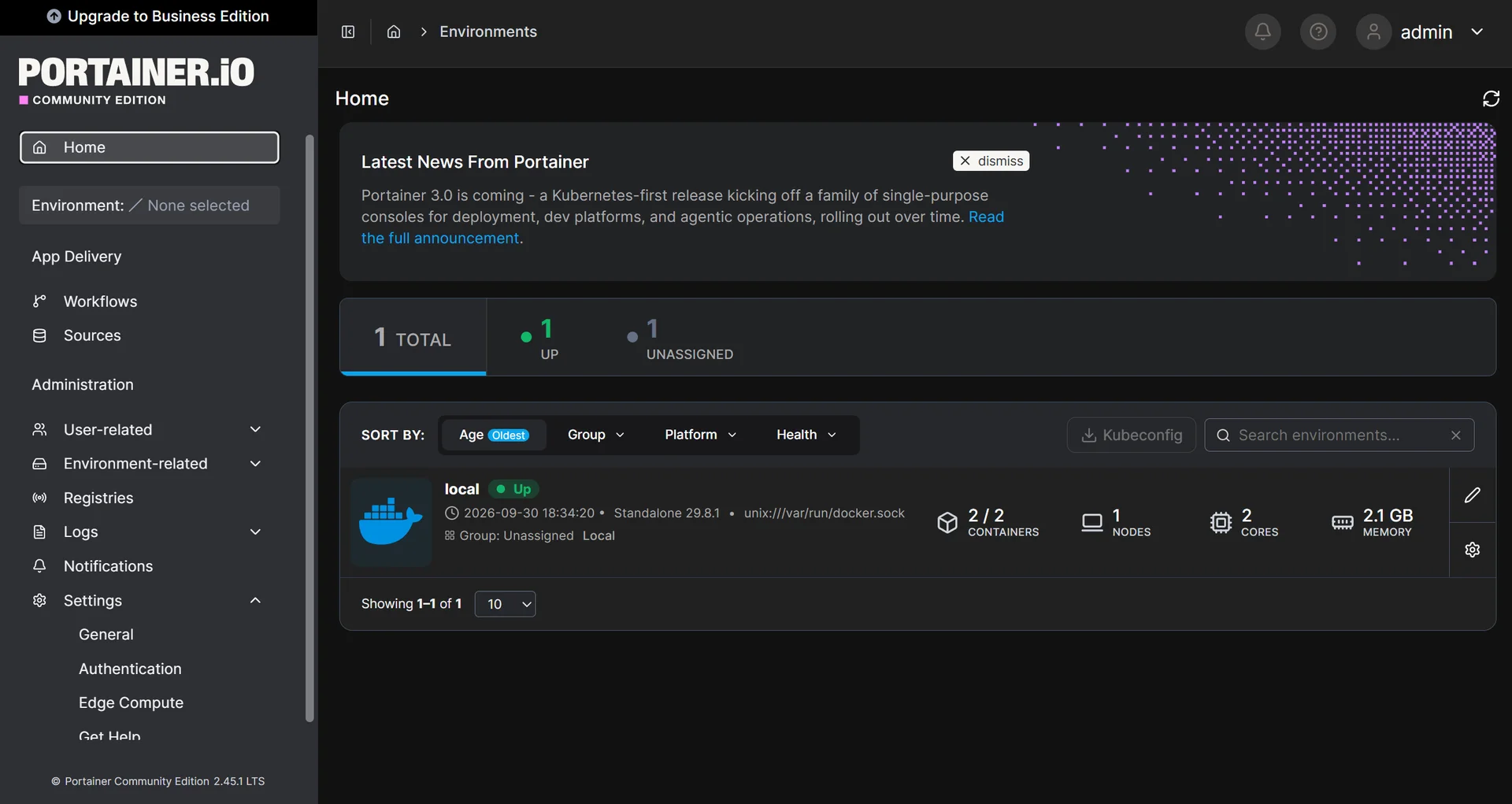1512x804 pixels.
Task: Toggle sort by Age Oldest
Action: coord(494,435)
